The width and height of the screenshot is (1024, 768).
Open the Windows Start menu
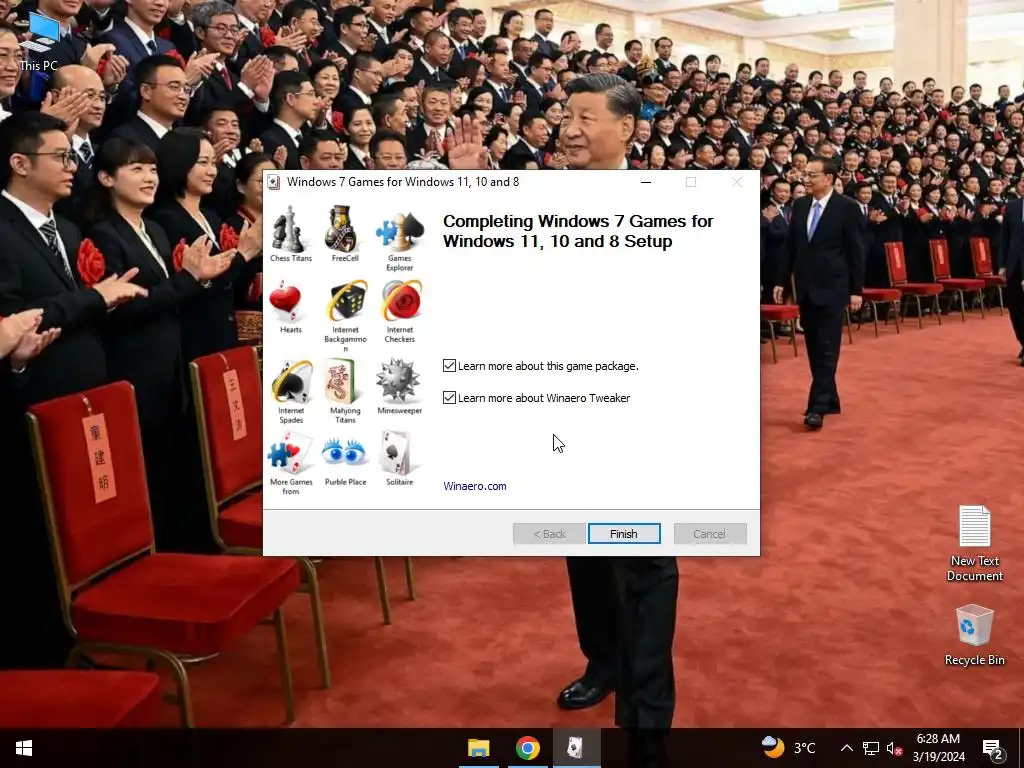24,748
